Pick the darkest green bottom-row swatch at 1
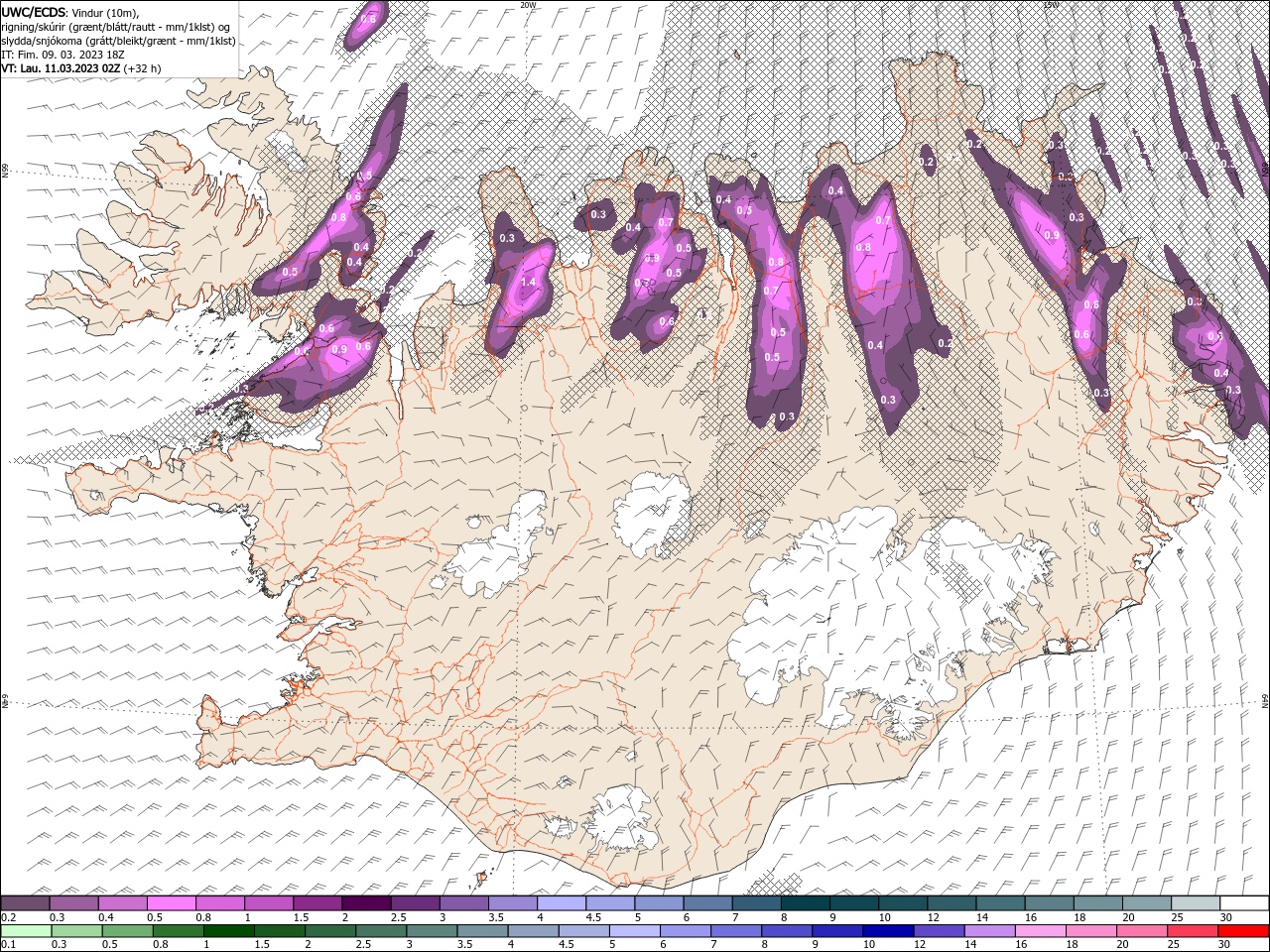Viewport: 1270px width, 952px height. (228, 931)
